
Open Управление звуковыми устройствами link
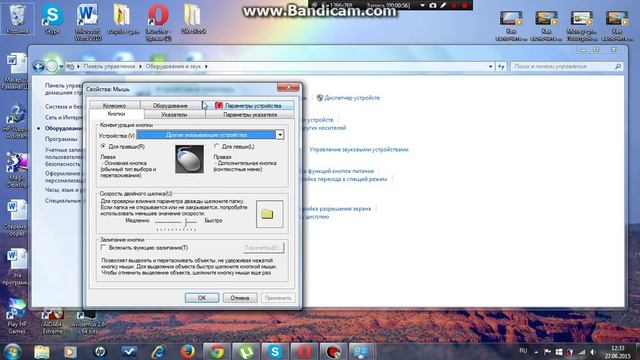pos(359,149)
